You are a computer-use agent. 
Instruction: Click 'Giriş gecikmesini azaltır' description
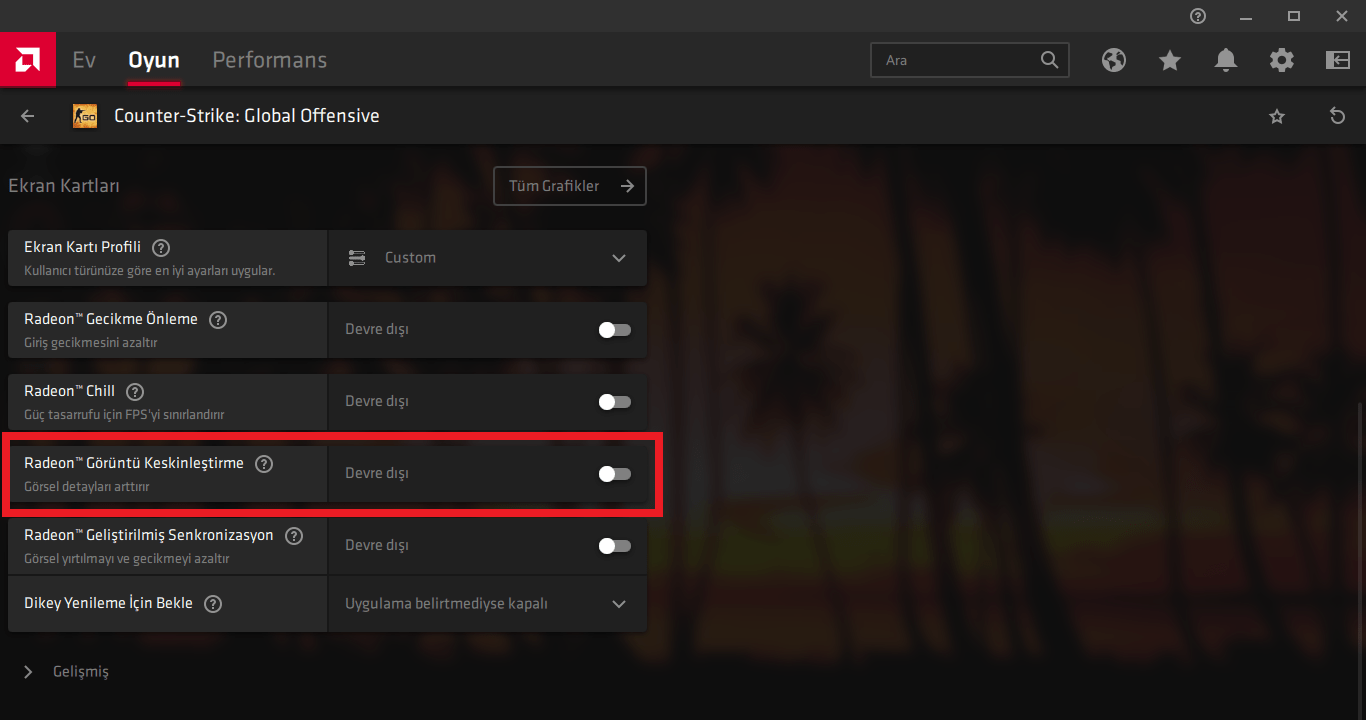pos(91,343)
